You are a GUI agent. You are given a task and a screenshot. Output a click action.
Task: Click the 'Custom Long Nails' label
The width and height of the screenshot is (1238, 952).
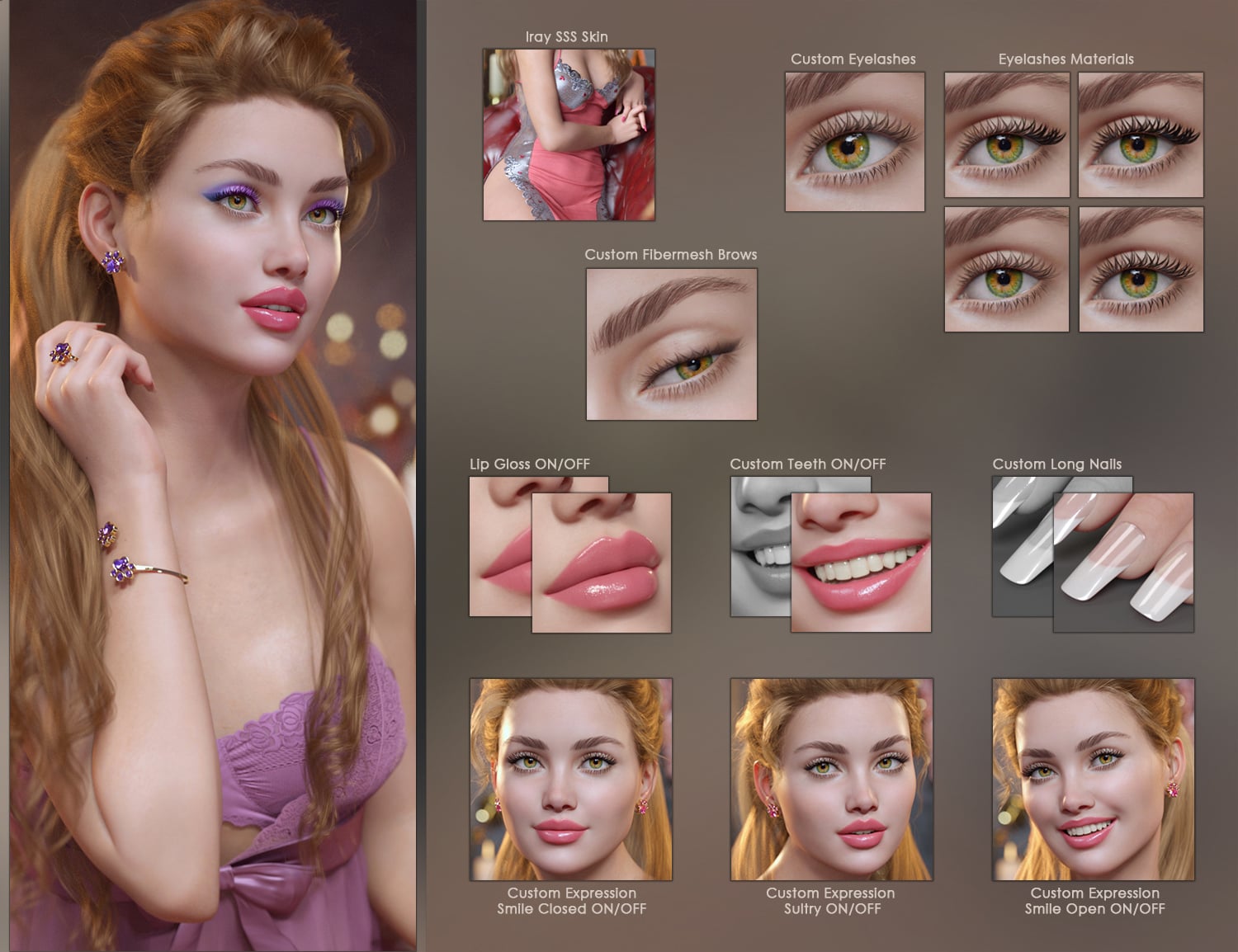click(x=1057, y=464)
